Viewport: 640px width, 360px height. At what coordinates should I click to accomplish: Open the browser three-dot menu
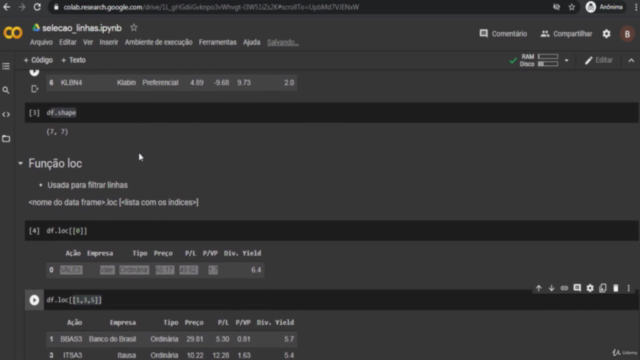coord(636,7)
